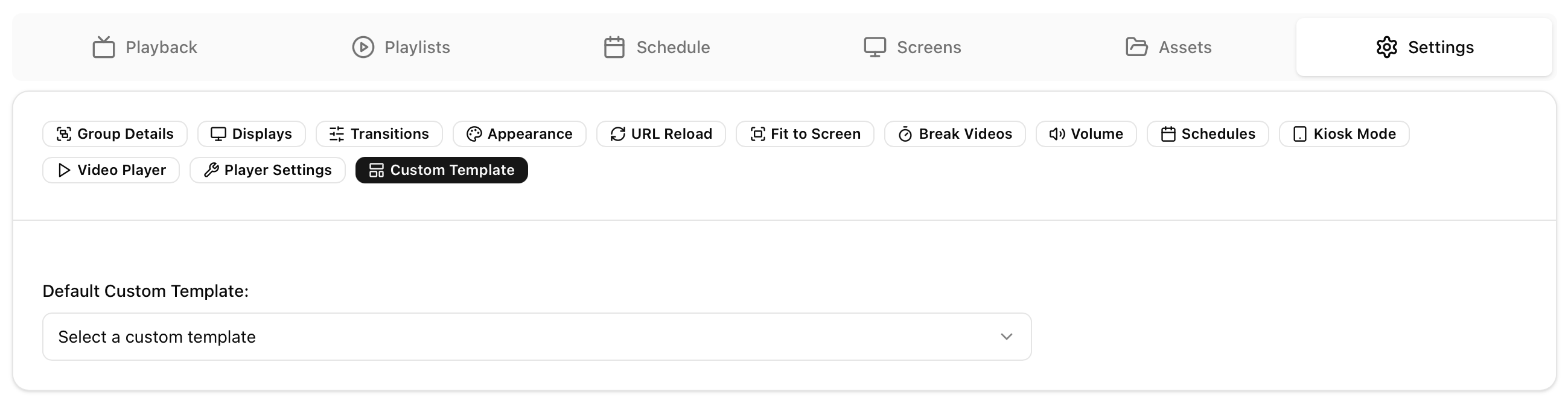Open Group Details settings
This screenshot has width=1568, height=403.
(x=115, y=134)
